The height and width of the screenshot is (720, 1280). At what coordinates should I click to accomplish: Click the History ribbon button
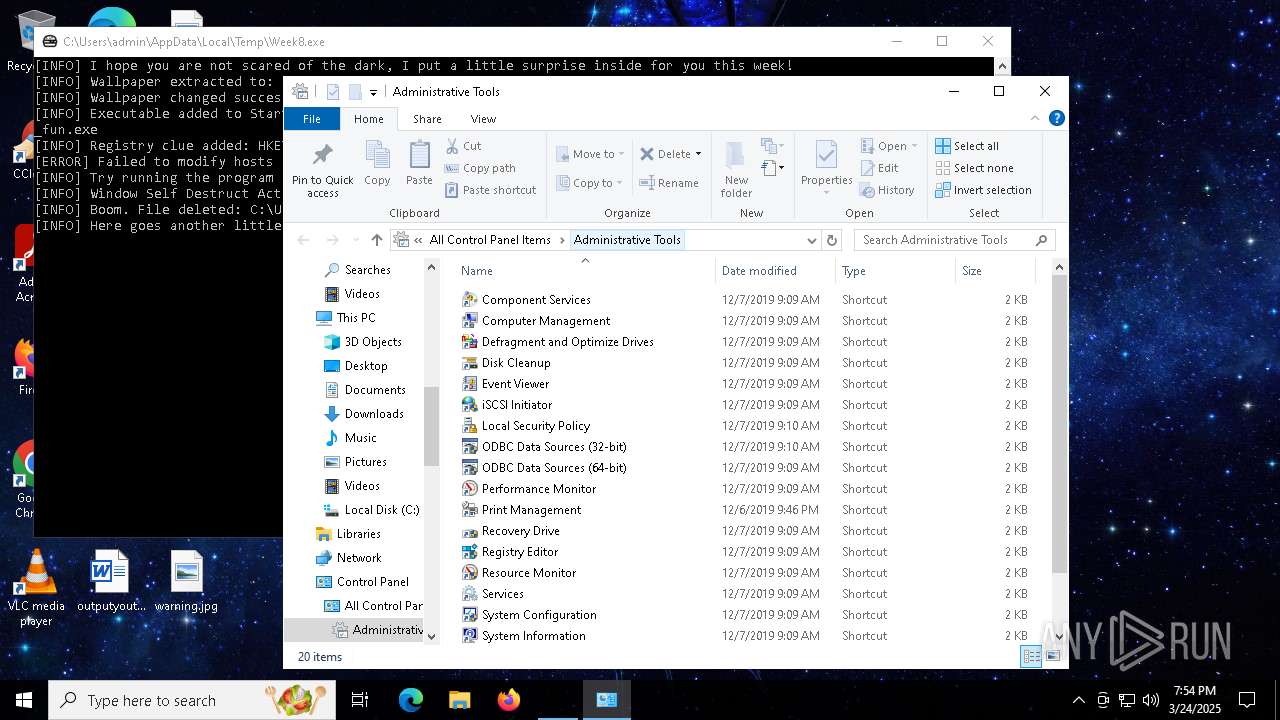887,190
